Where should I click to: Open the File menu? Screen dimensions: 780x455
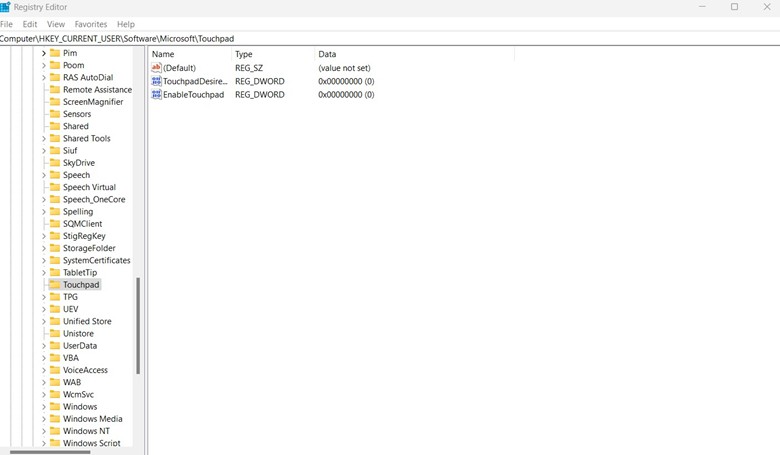pos(6,24)
